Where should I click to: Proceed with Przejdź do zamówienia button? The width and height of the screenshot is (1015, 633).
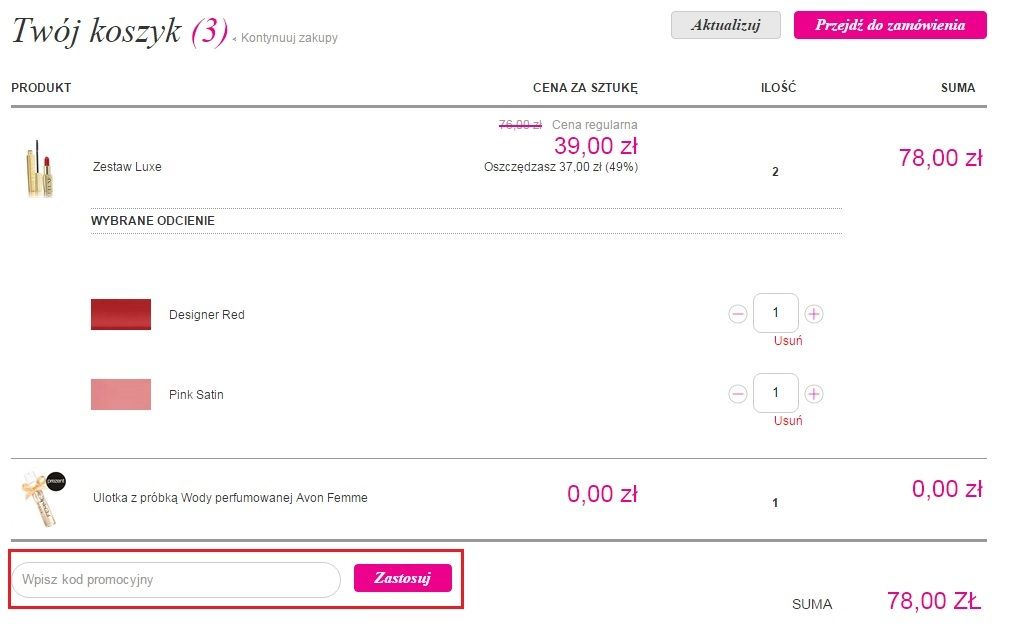(890, 25)
